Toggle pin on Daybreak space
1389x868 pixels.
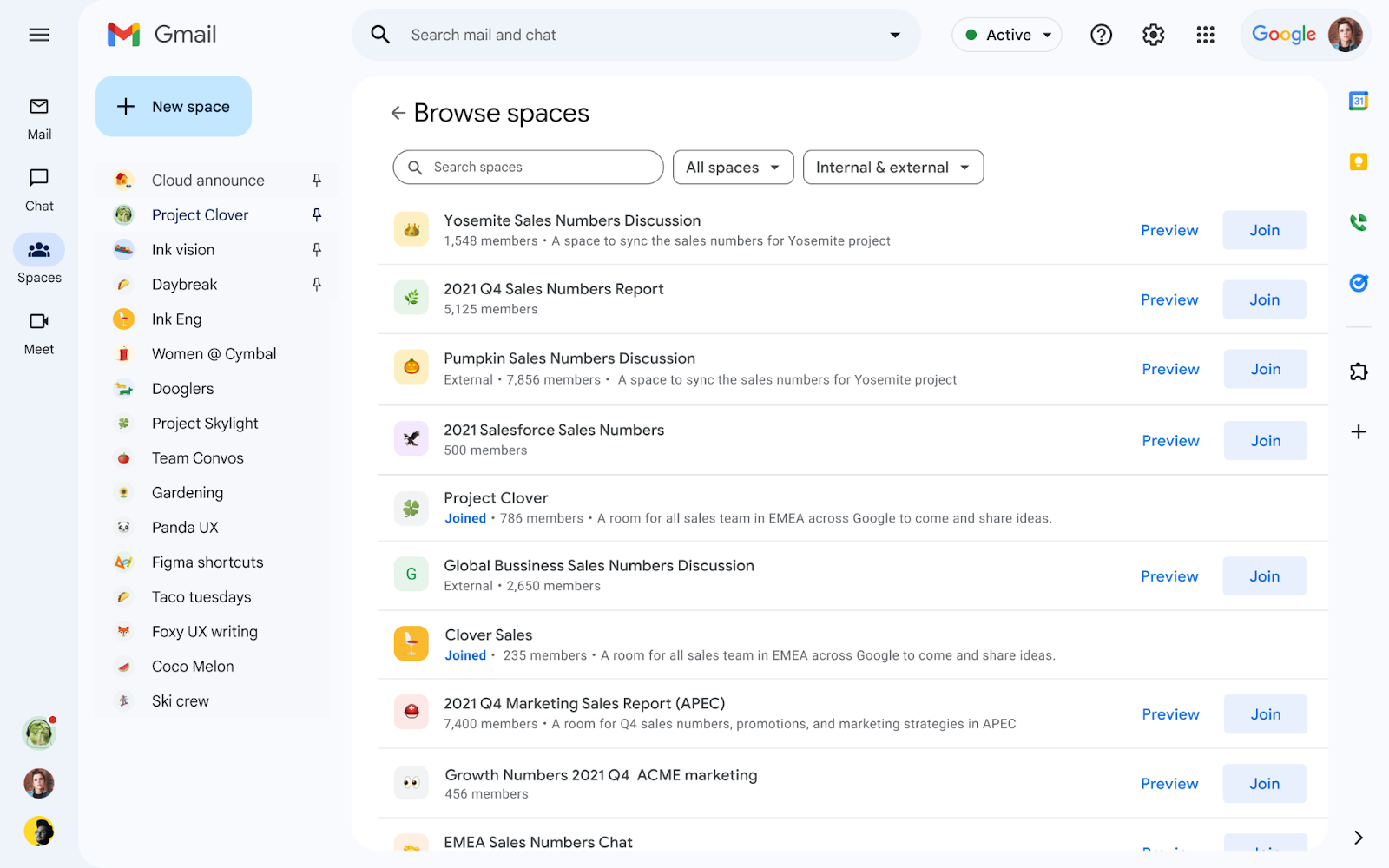tap(317, 285)
